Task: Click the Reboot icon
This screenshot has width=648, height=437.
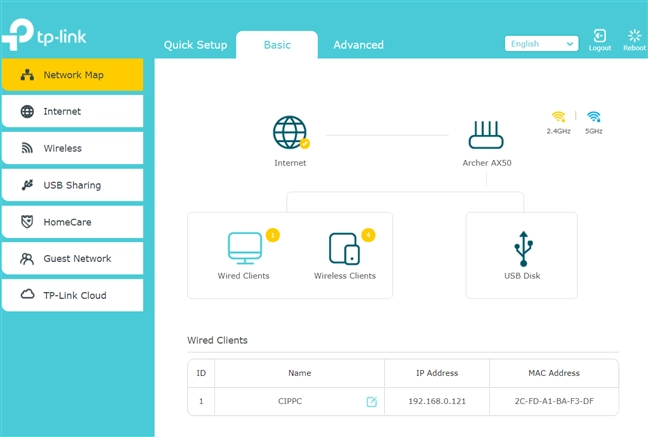Action: coord(634,36)
